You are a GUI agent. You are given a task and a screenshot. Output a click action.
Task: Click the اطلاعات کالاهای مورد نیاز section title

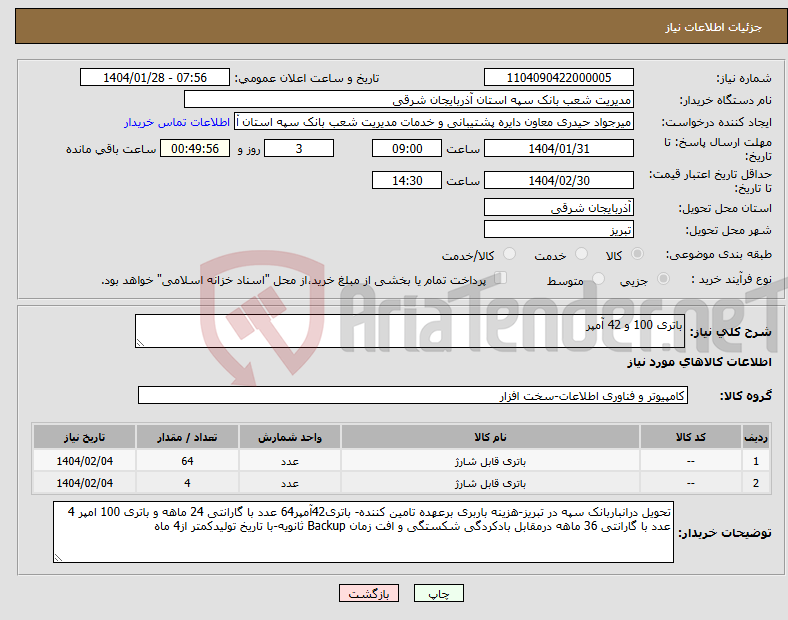[x=699, y=362]
